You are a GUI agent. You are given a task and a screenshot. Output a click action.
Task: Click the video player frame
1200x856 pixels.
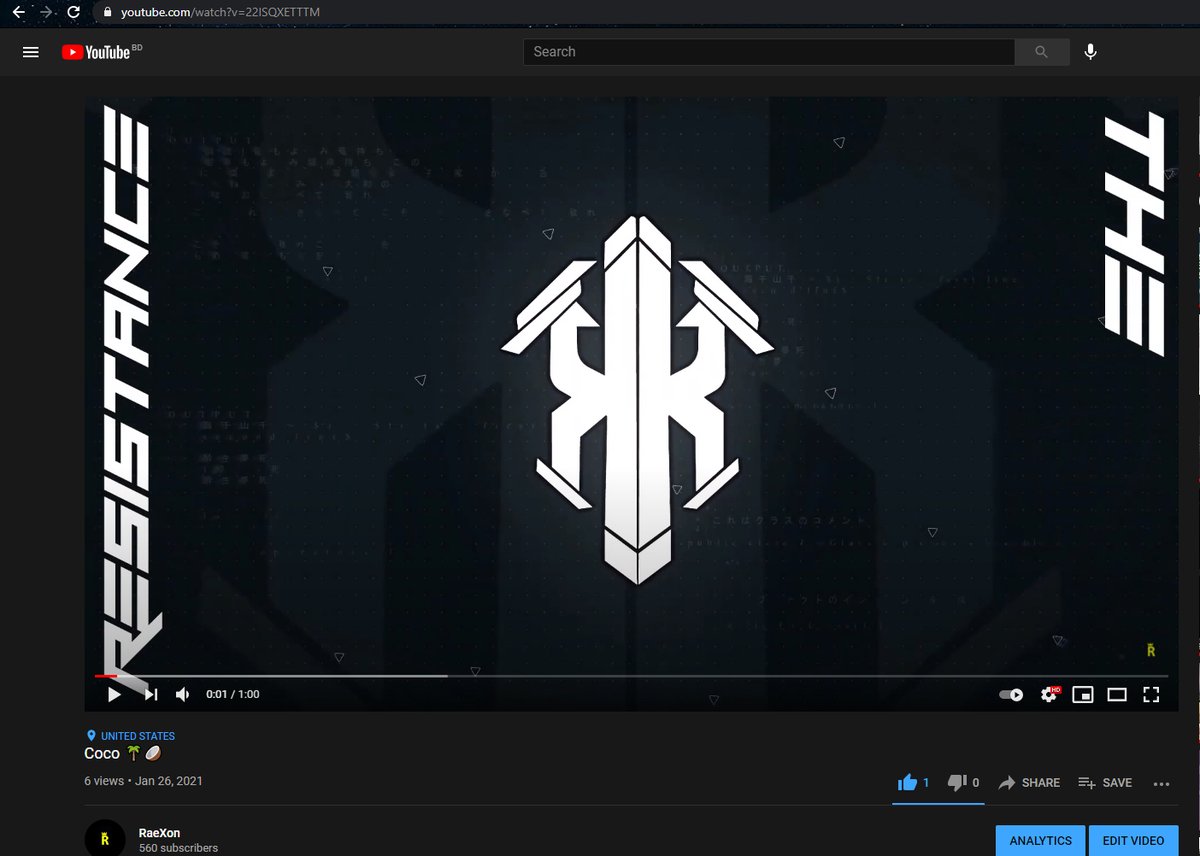point(631,403)
